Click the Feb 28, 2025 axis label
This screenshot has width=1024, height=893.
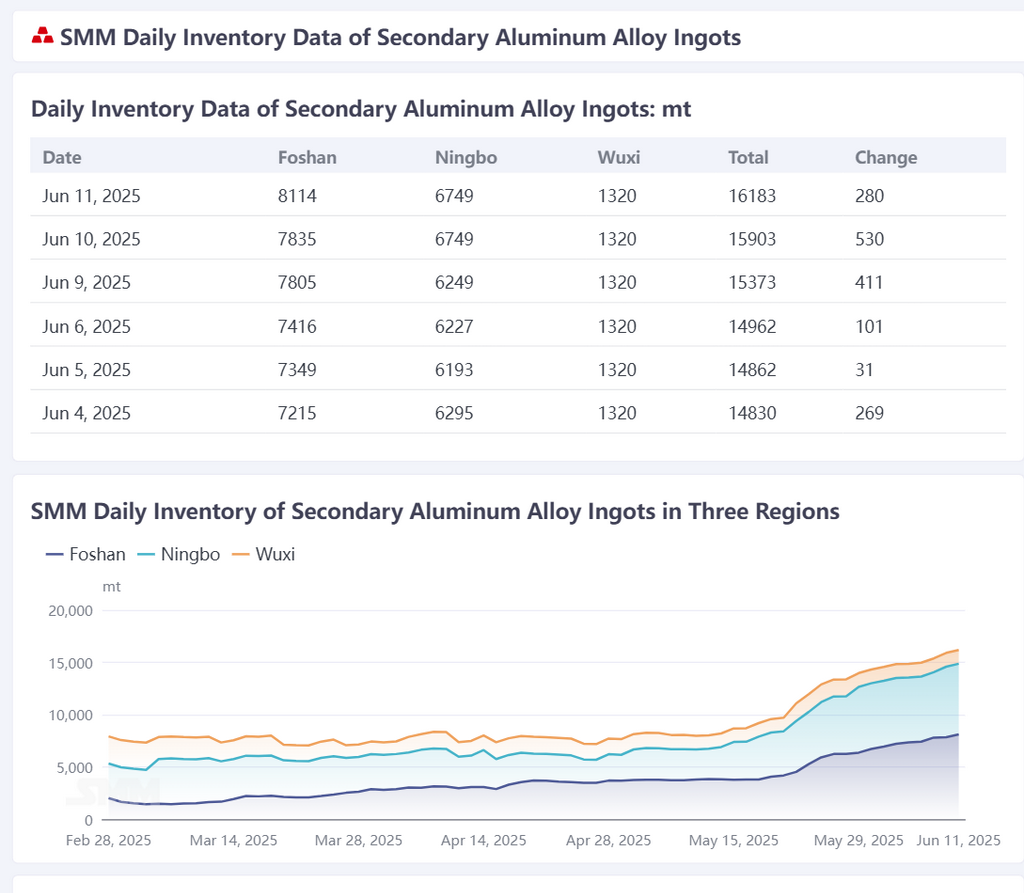108,840
